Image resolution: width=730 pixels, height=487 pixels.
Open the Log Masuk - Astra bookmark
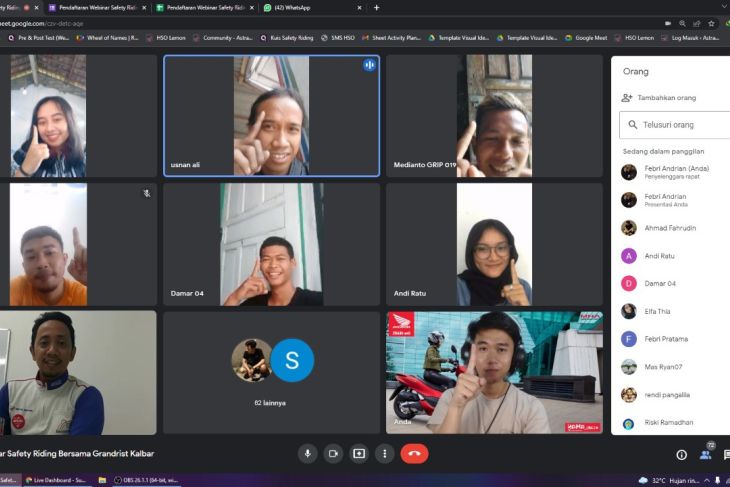(x=690, y=38)
